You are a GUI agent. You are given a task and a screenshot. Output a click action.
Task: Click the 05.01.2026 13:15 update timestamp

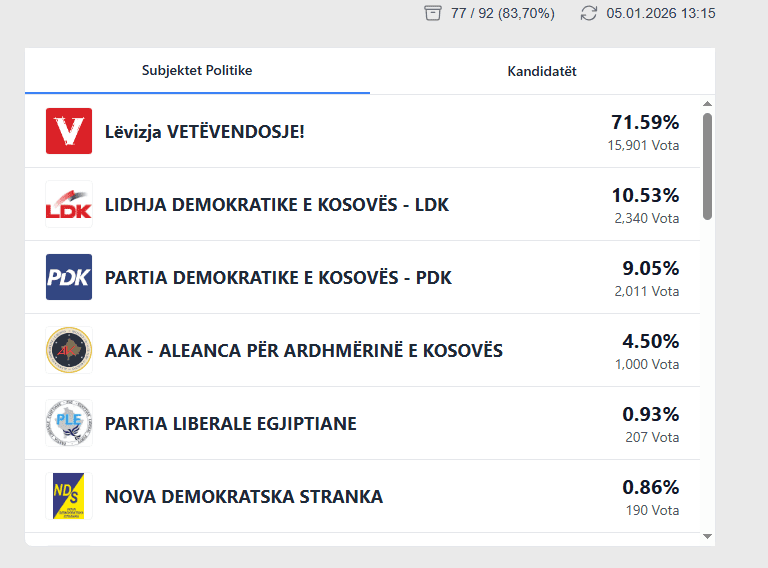pyautogui.click(x=661, y=13)
